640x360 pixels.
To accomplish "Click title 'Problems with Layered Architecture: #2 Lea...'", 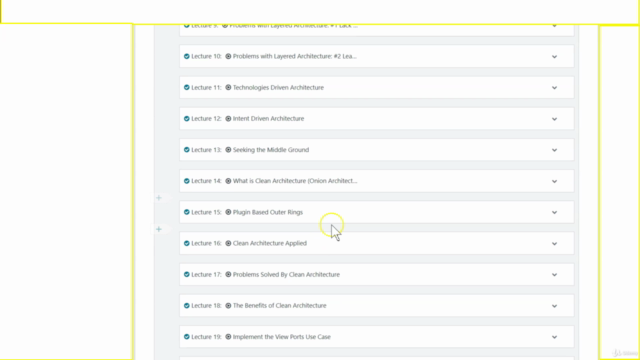I will [x=294, y=56].
